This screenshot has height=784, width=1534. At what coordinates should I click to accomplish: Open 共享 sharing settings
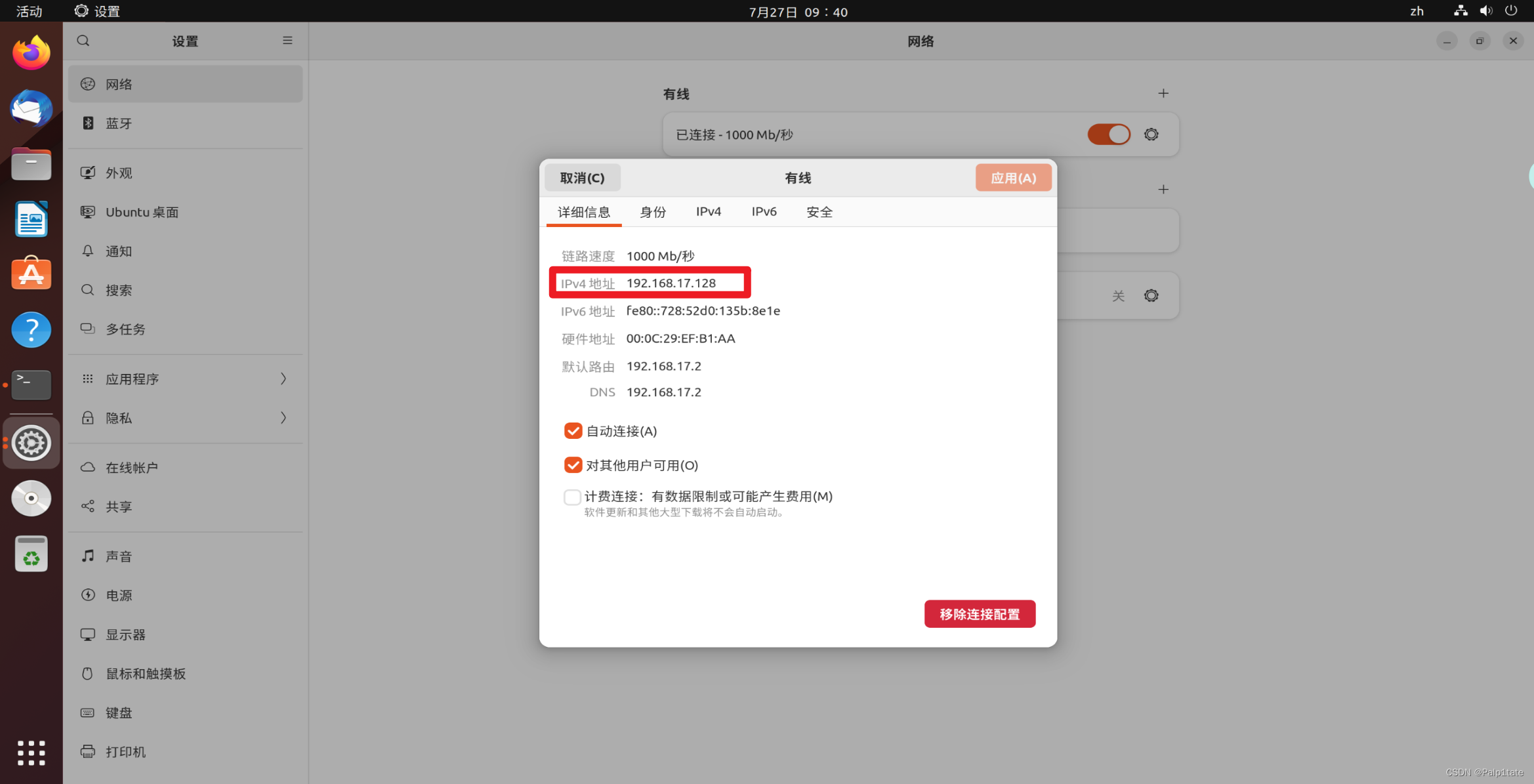pyautogui.click(x=185, y=506)
